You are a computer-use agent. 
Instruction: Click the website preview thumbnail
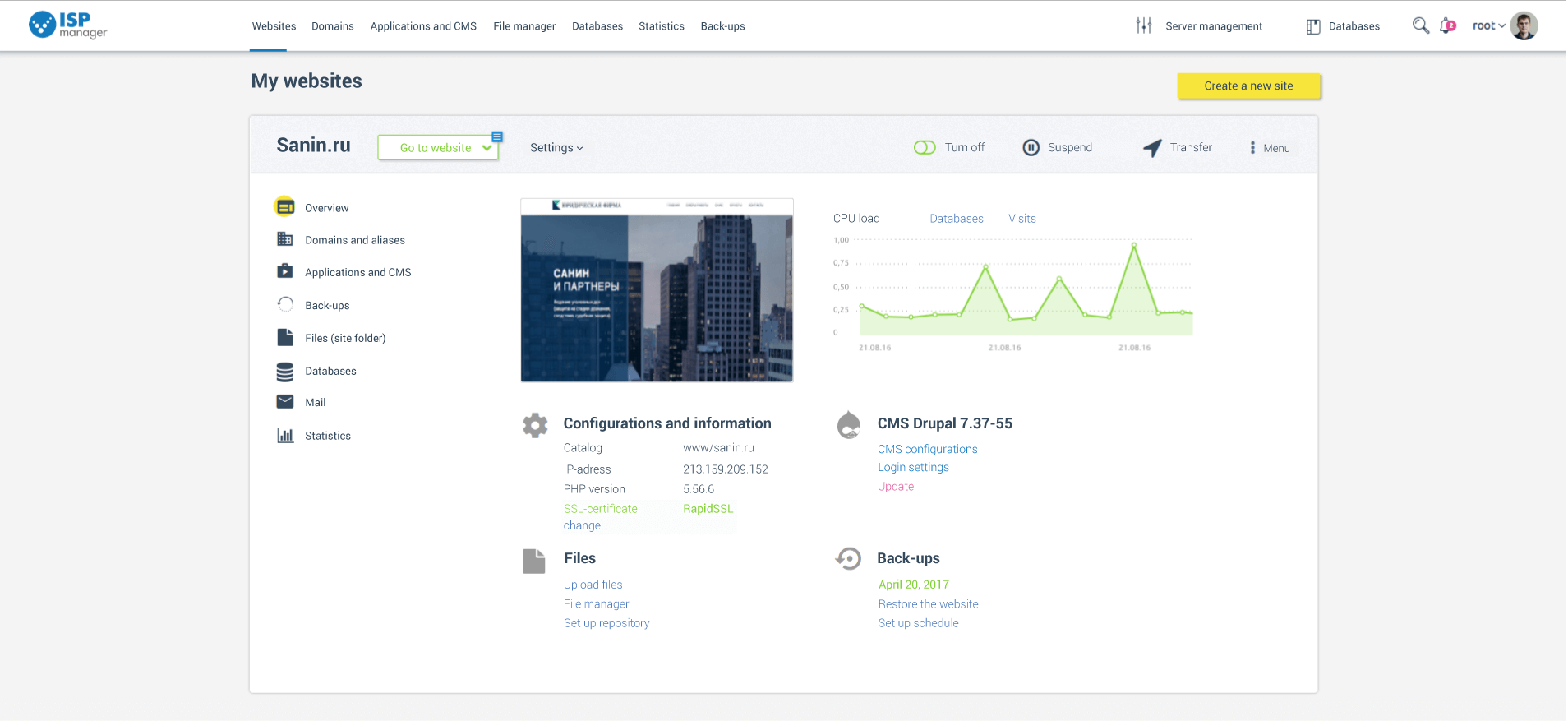tap(657, 290)
